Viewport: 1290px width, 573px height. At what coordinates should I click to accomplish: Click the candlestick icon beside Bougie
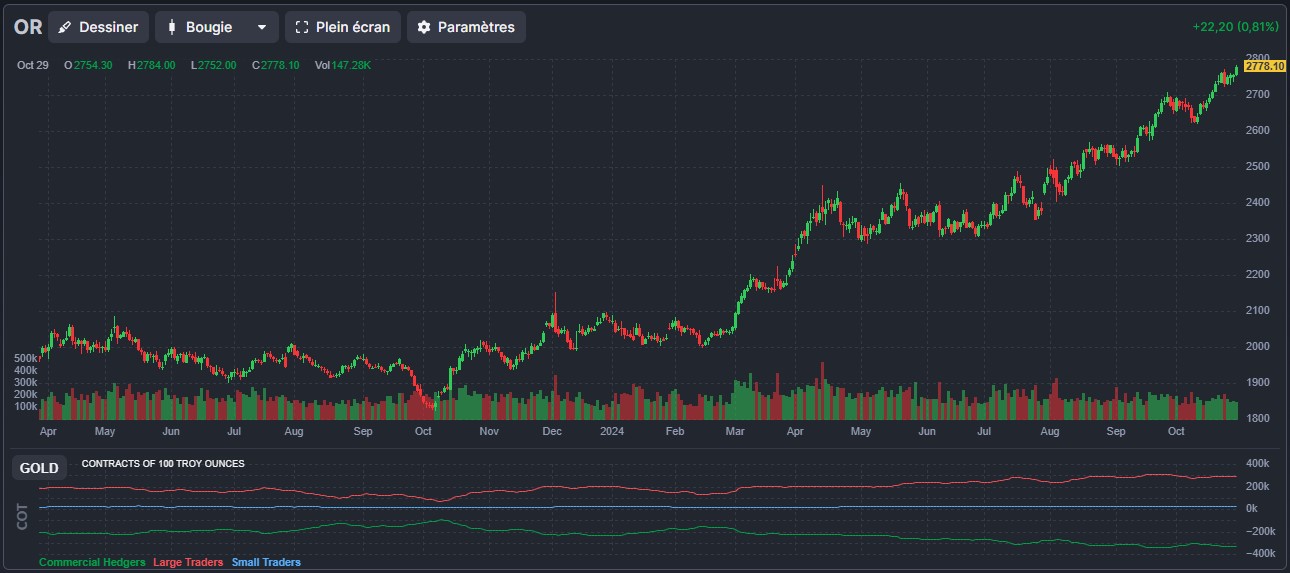pos(172,27)
